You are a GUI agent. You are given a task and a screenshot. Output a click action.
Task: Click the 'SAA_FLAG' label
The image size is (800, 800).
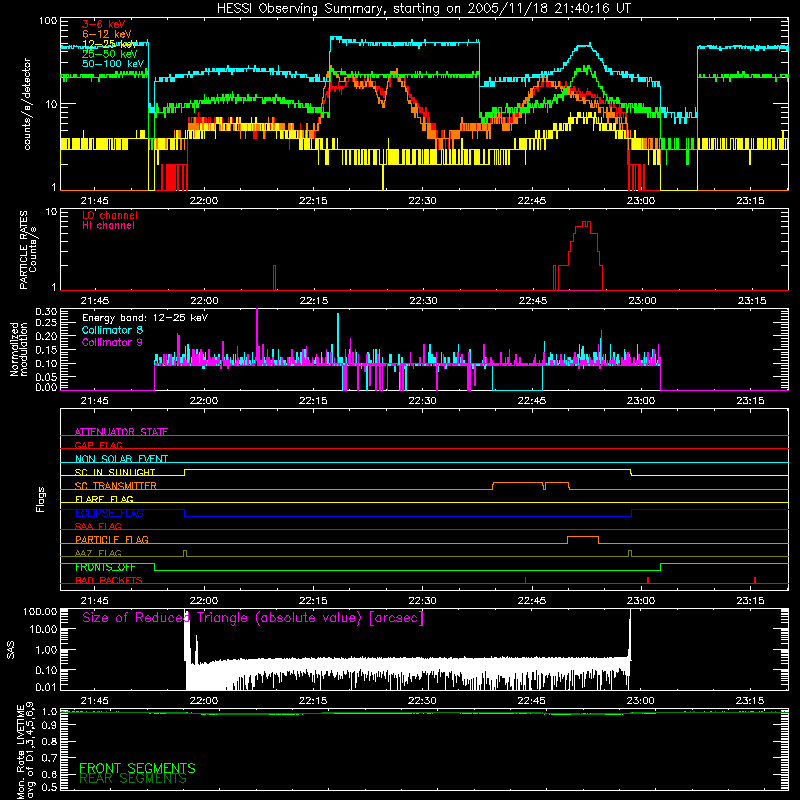[x=98, y=526]
